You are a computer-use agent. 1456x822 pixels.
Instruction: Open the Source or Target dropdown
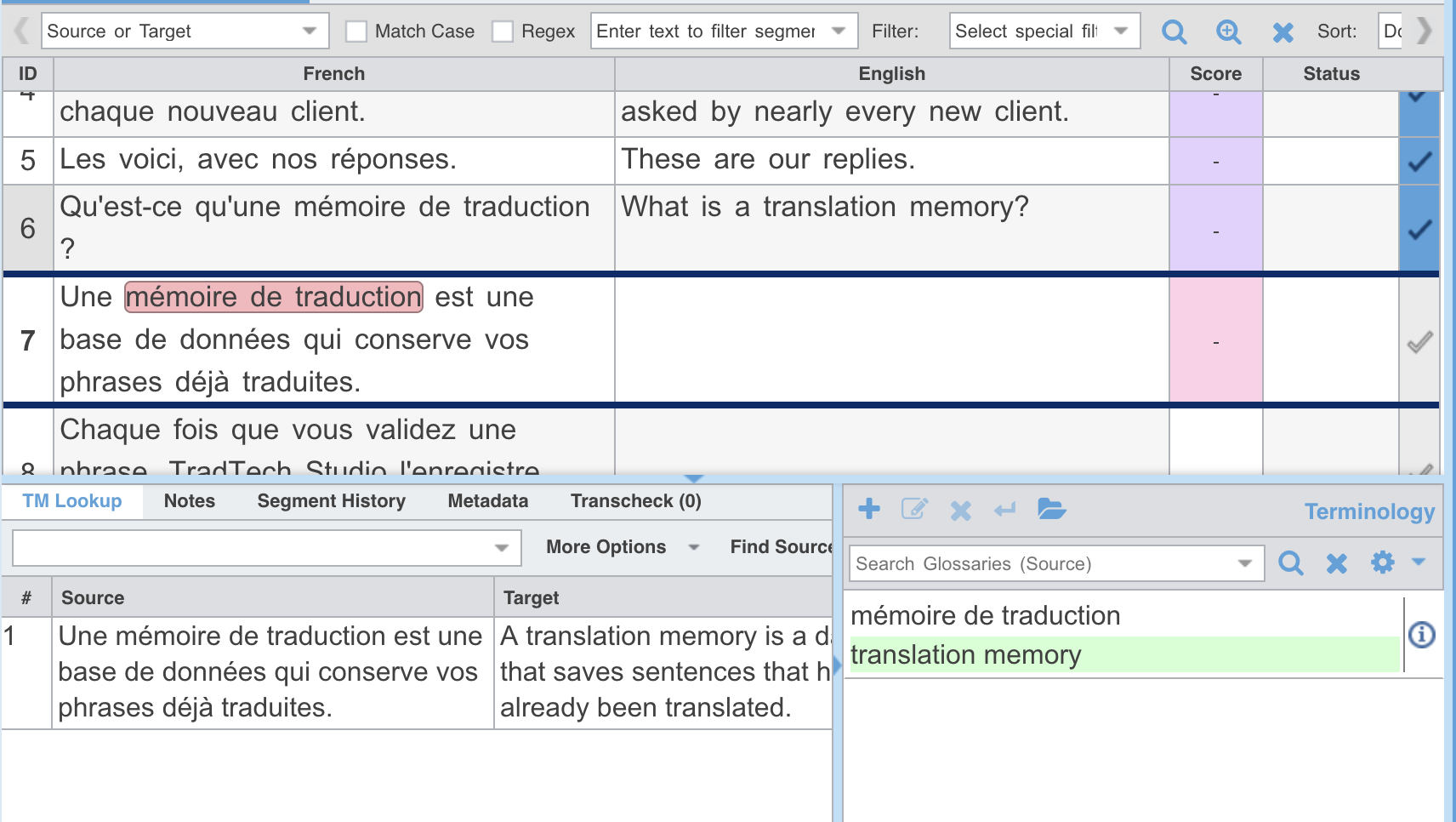[185, 31]
